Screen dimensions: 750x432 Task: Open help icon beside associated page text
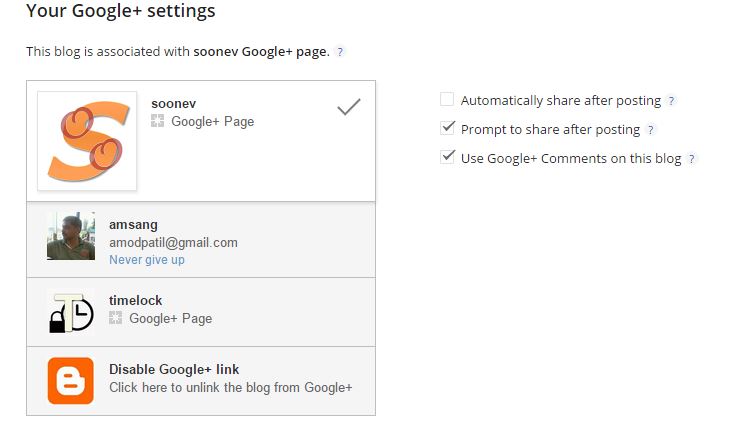coord(340,52)
